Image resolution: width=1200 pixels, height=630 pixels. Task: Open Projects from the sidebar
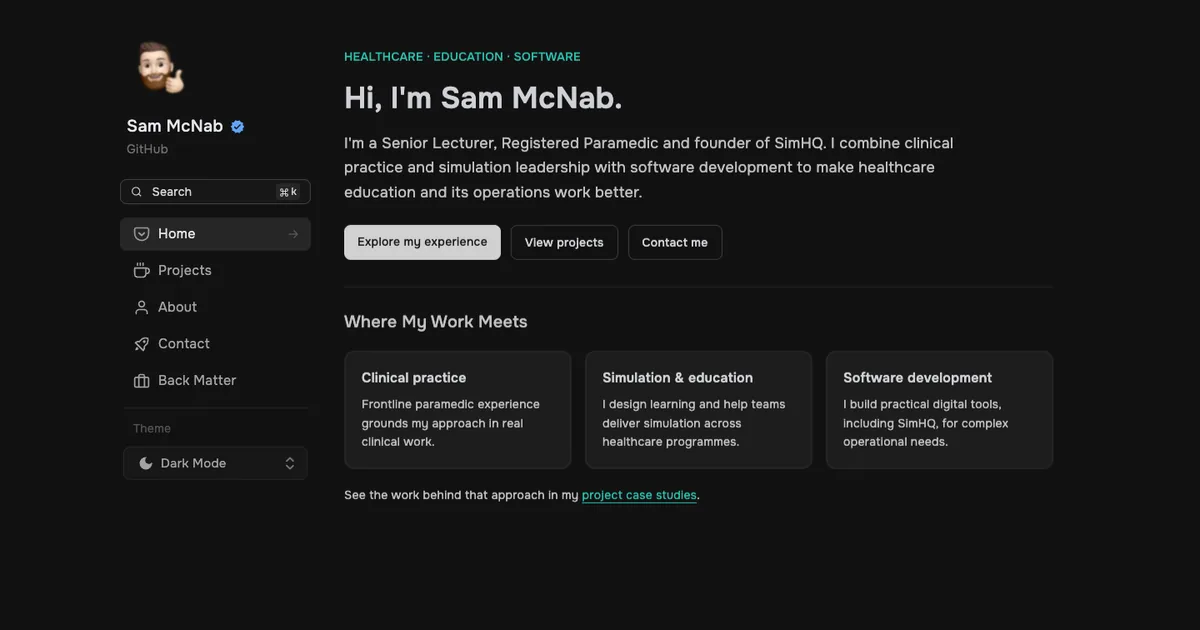point(215,270)
